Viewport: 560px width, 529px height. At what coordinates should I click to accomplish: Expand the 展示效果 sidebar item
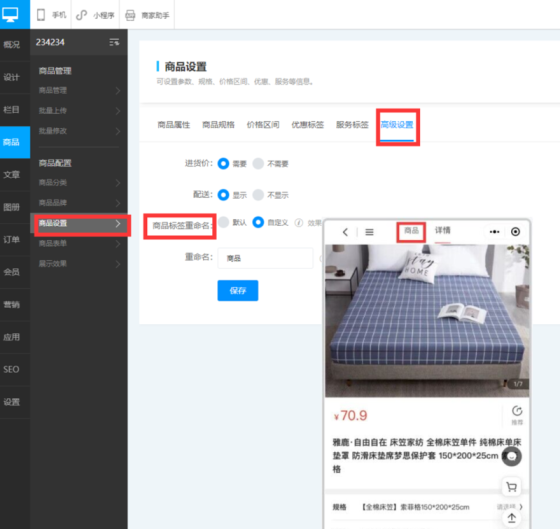pos(79,264)
